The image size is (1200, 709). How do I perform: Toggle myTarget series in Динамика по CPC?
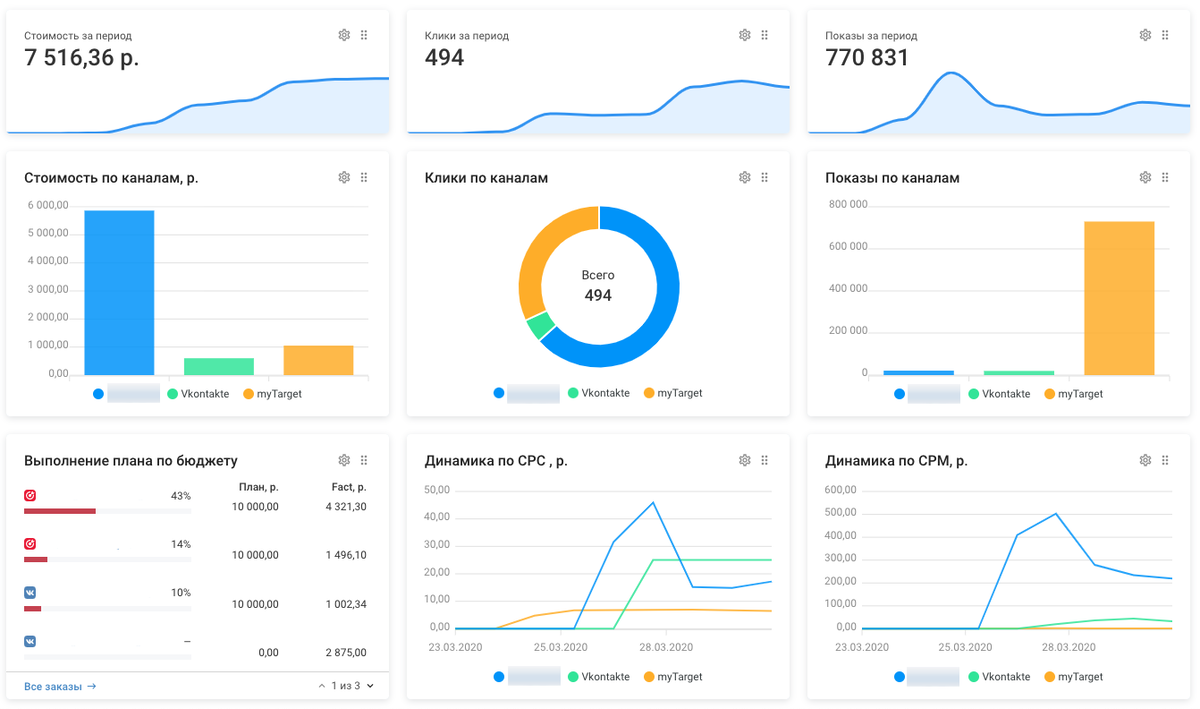tap(673, 677)
